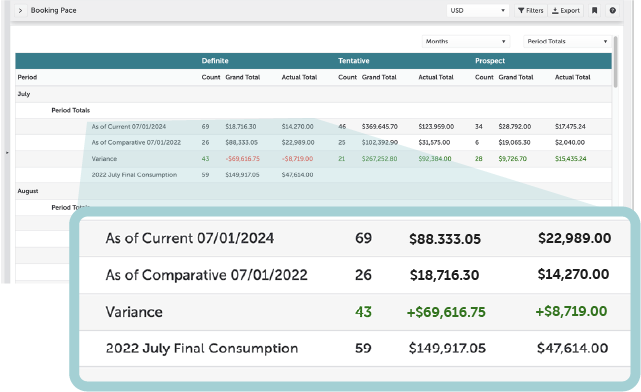
Task: Open the USD currency dropdown
Action: [x=477, y=11]
